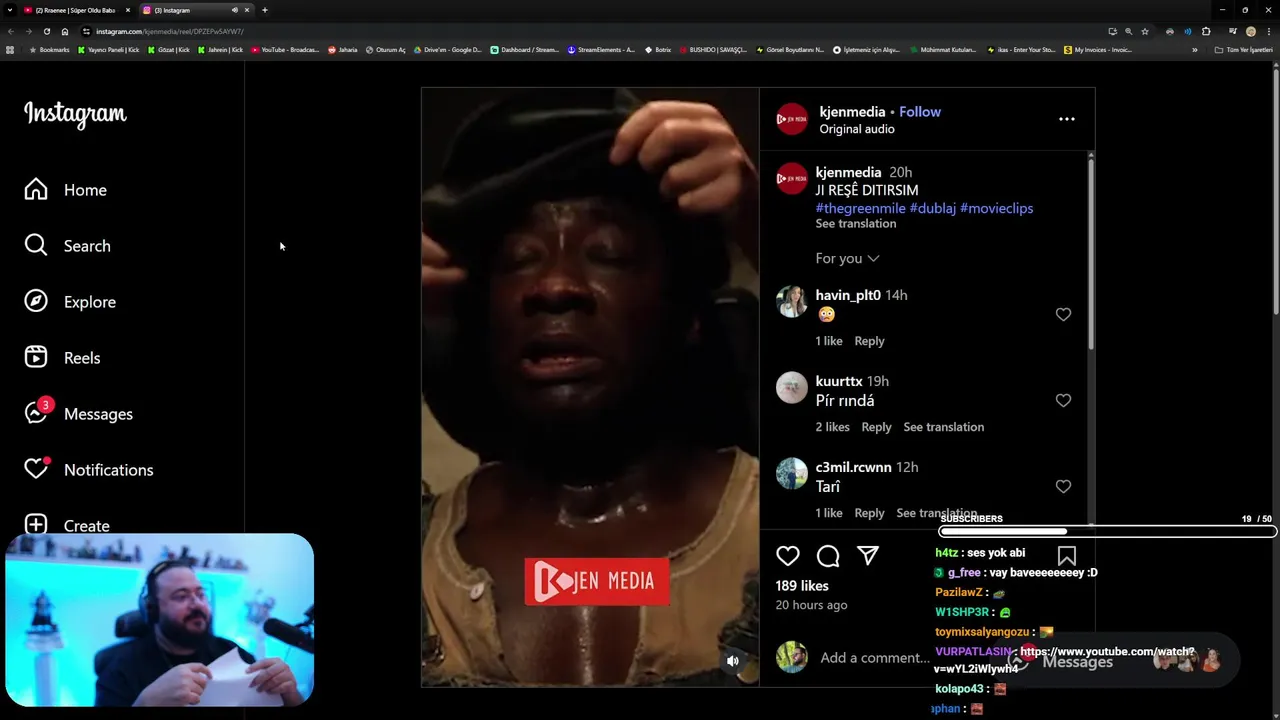Expand the For you comment sort dropdown
This screenshot has width=1280, height=720.
847,258
